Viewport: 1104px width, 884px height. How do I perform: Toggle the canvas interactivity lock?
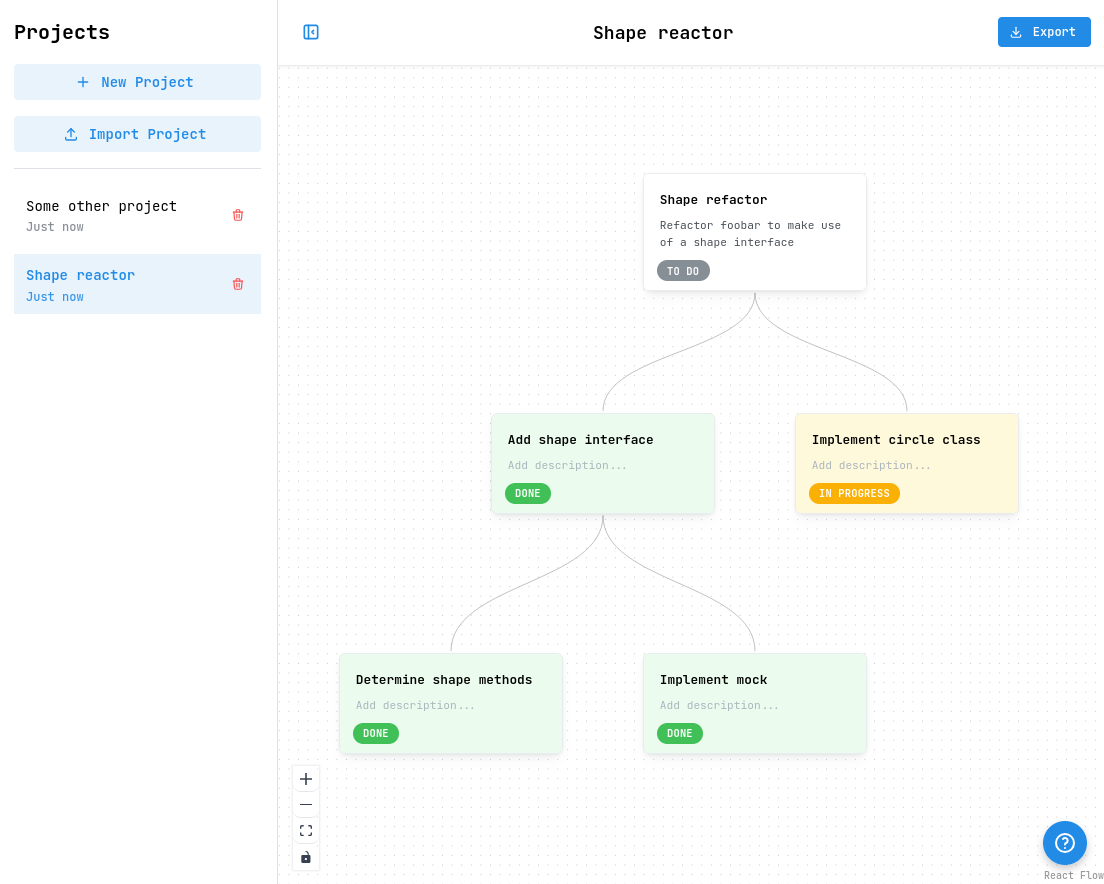tap(305, 857)
